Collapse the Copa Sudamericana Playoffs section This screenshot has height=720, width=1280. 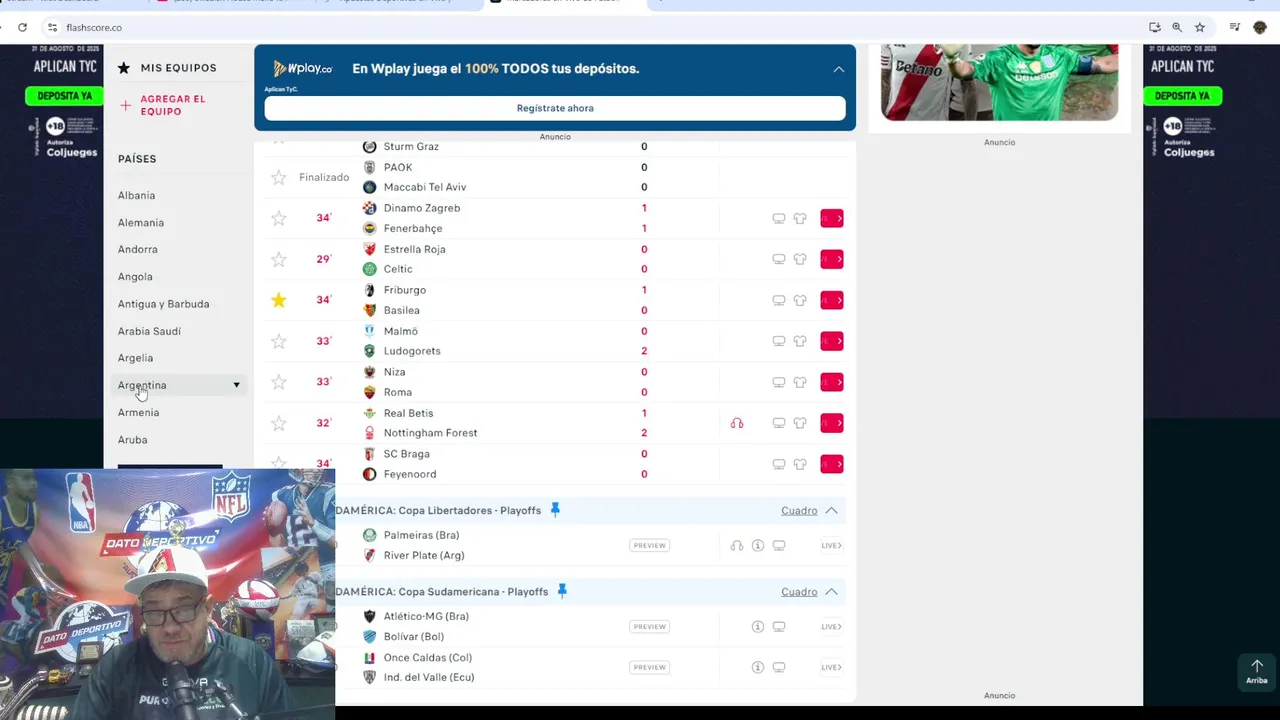pos(831,592)
